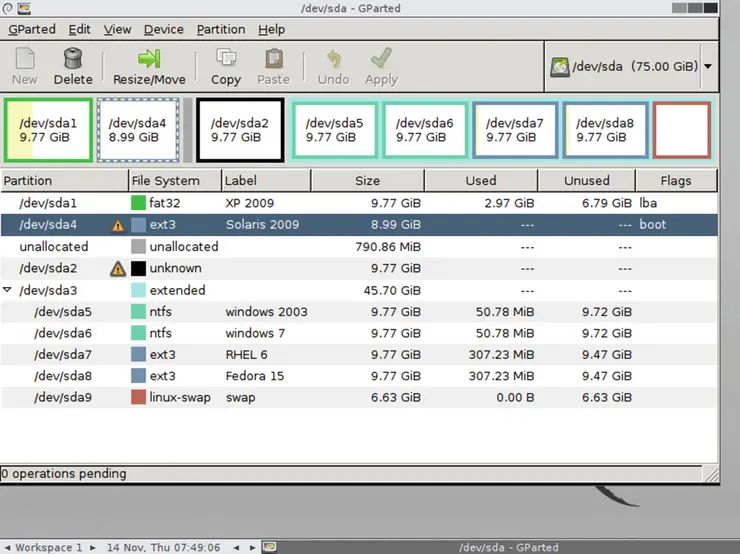Select the red linux-swap block in disk map

coord(681,130)
